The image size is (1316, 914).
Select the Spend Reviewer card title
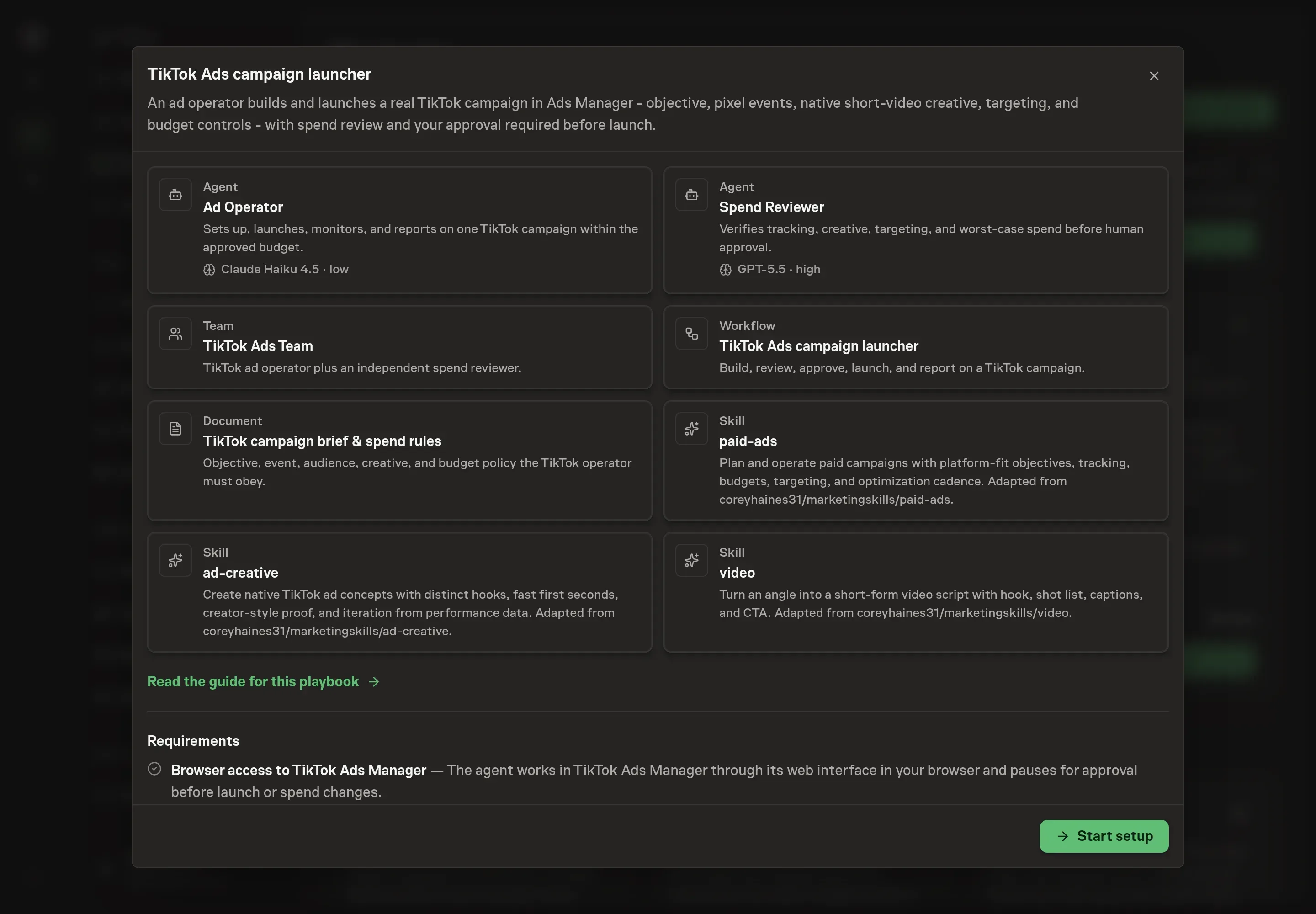[771, 207]
